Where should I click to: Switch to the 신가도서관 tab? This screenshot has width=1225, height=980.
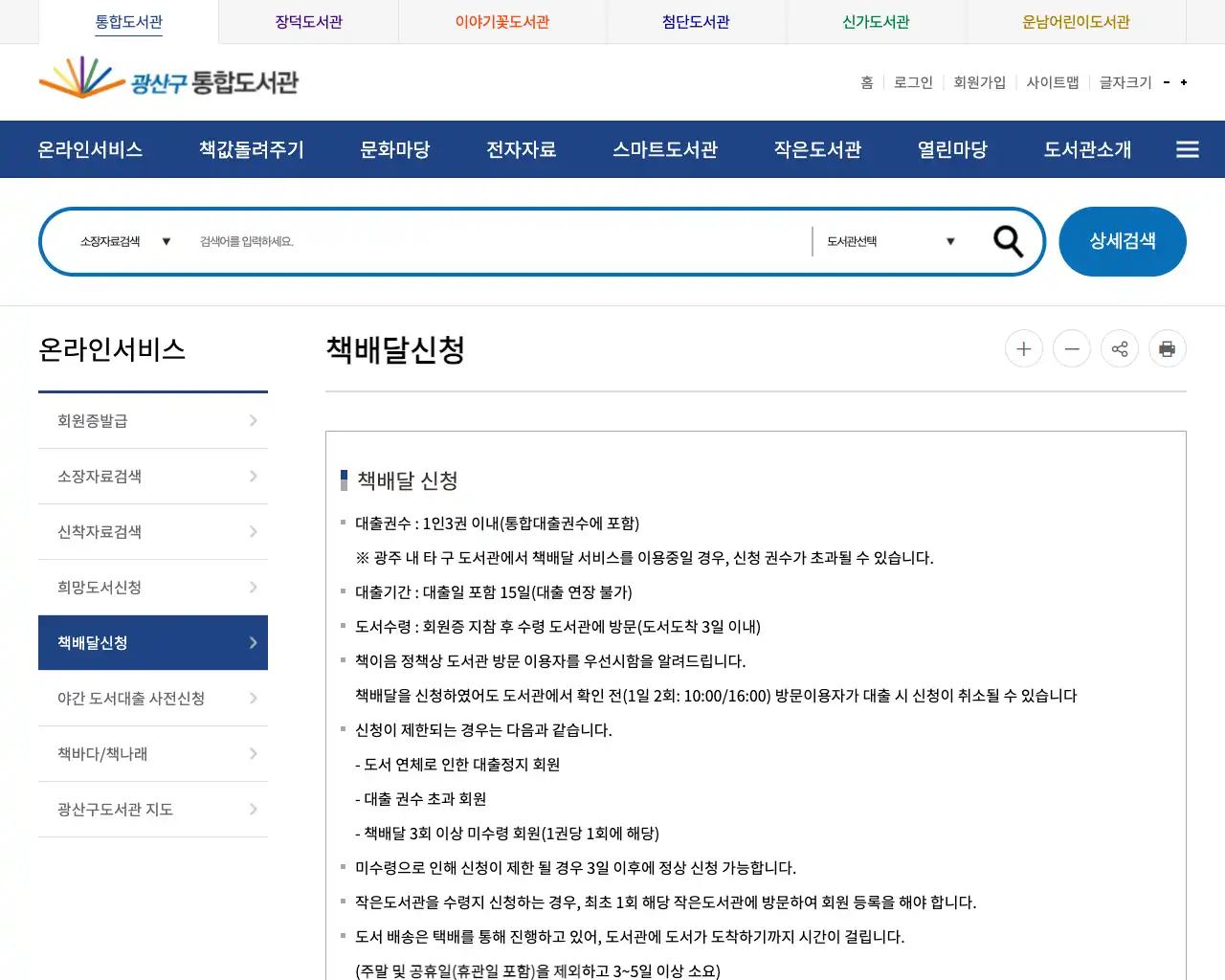click(876, 22)
